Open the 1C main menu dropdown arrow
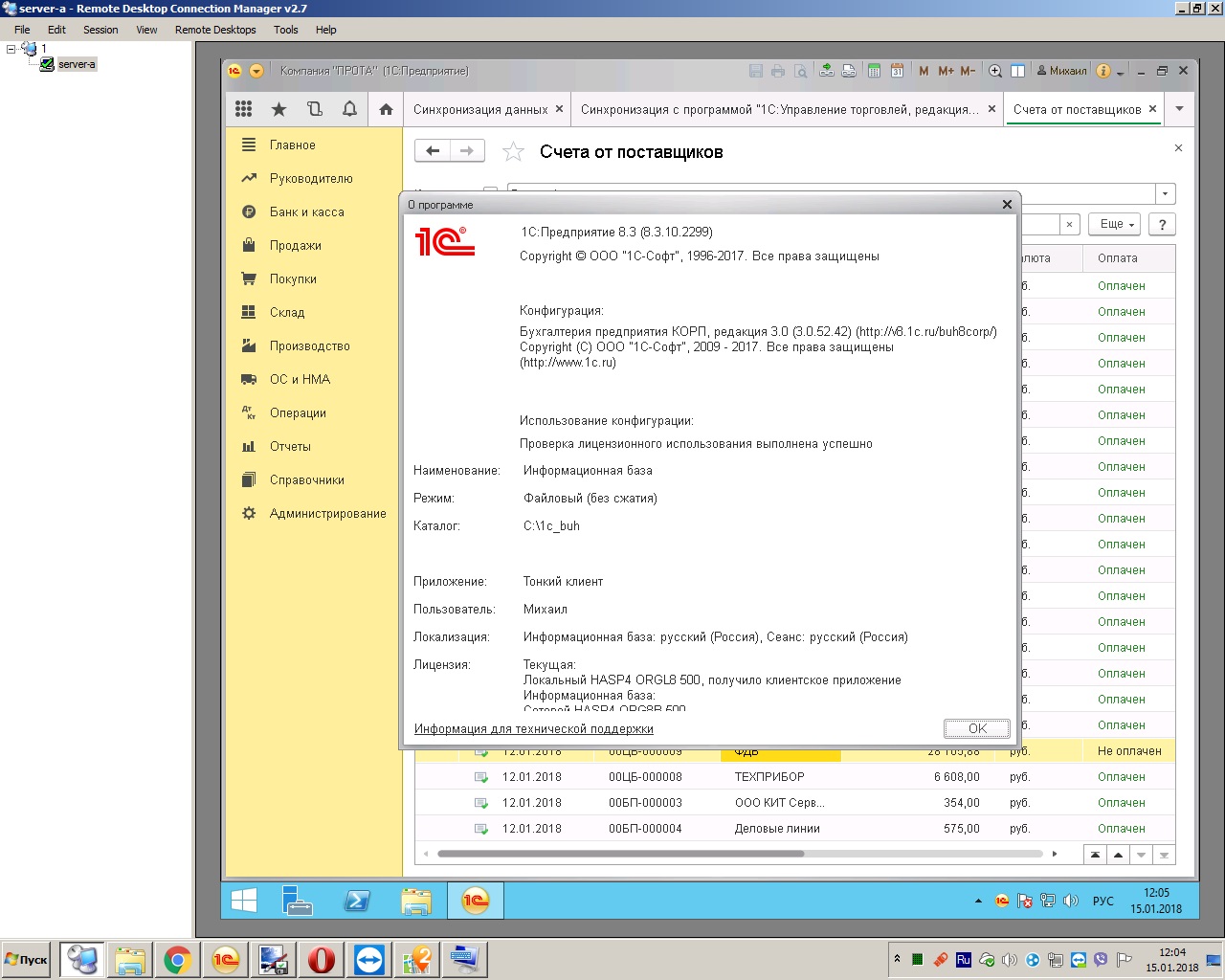 [x=256, y=71]
